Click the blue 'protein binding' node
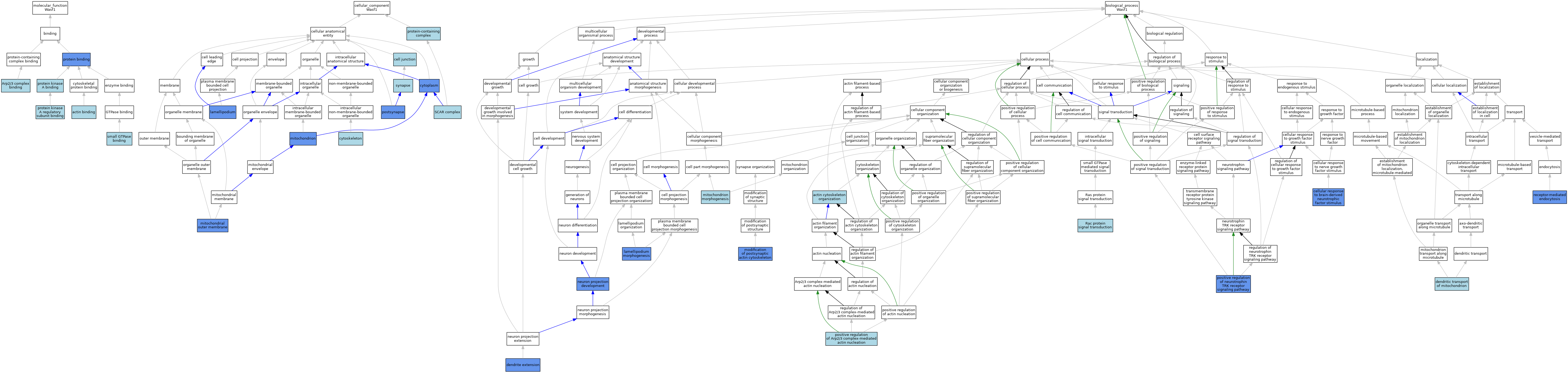This screenshot has height=373, width=1568. tap(76, 60)
